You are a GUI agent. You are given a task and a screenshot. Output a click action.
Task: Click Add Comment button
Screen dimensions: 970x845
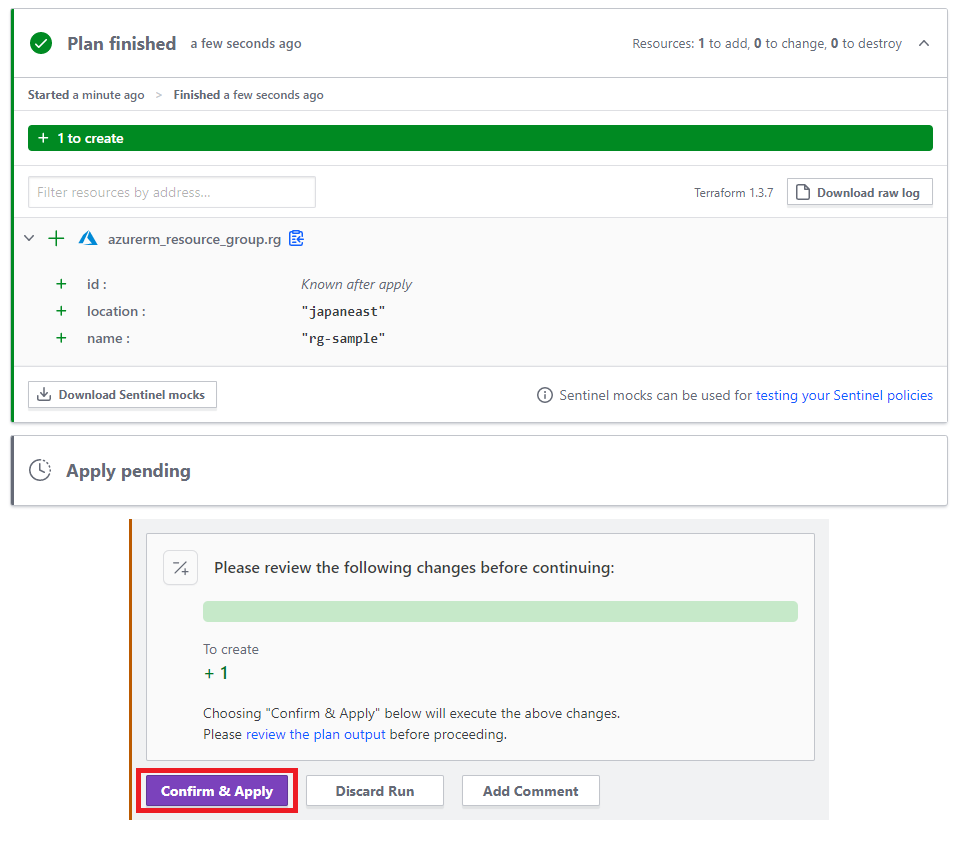tap(531, 791)
